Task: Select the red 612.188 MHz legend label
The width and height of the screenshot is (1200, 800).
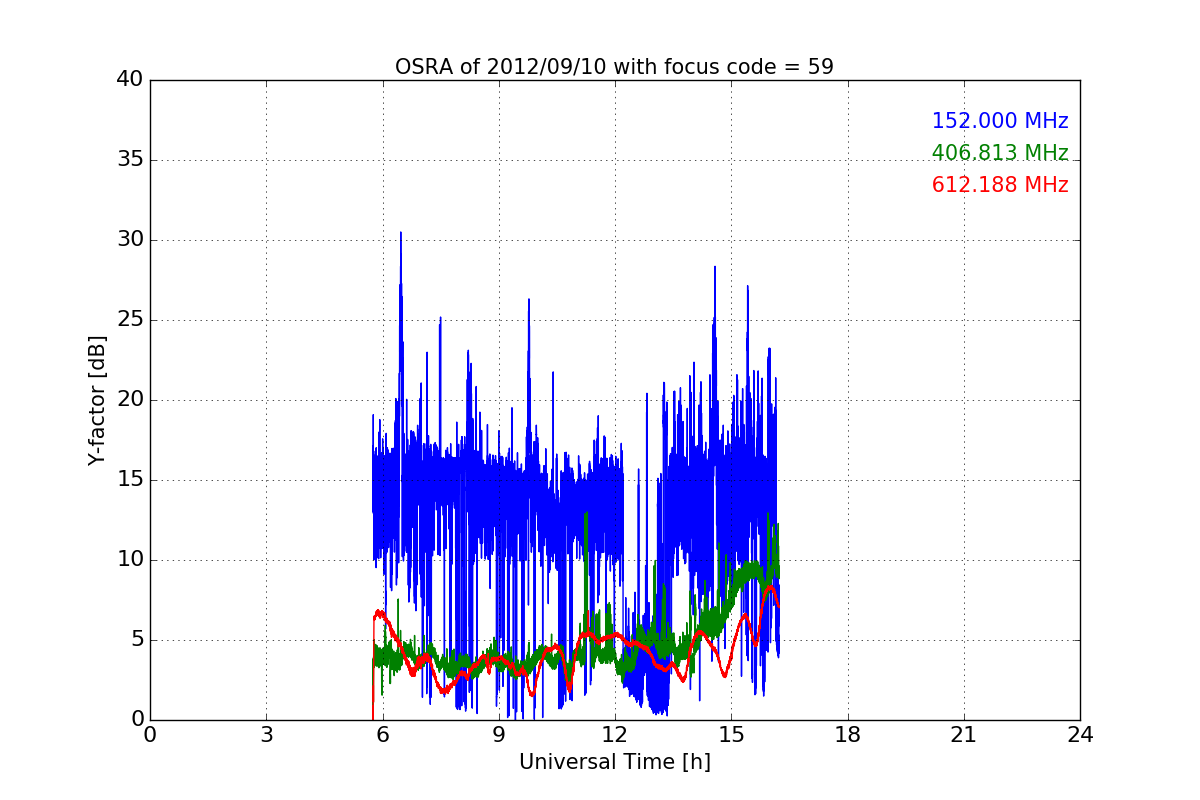Action: [1000, 185]
